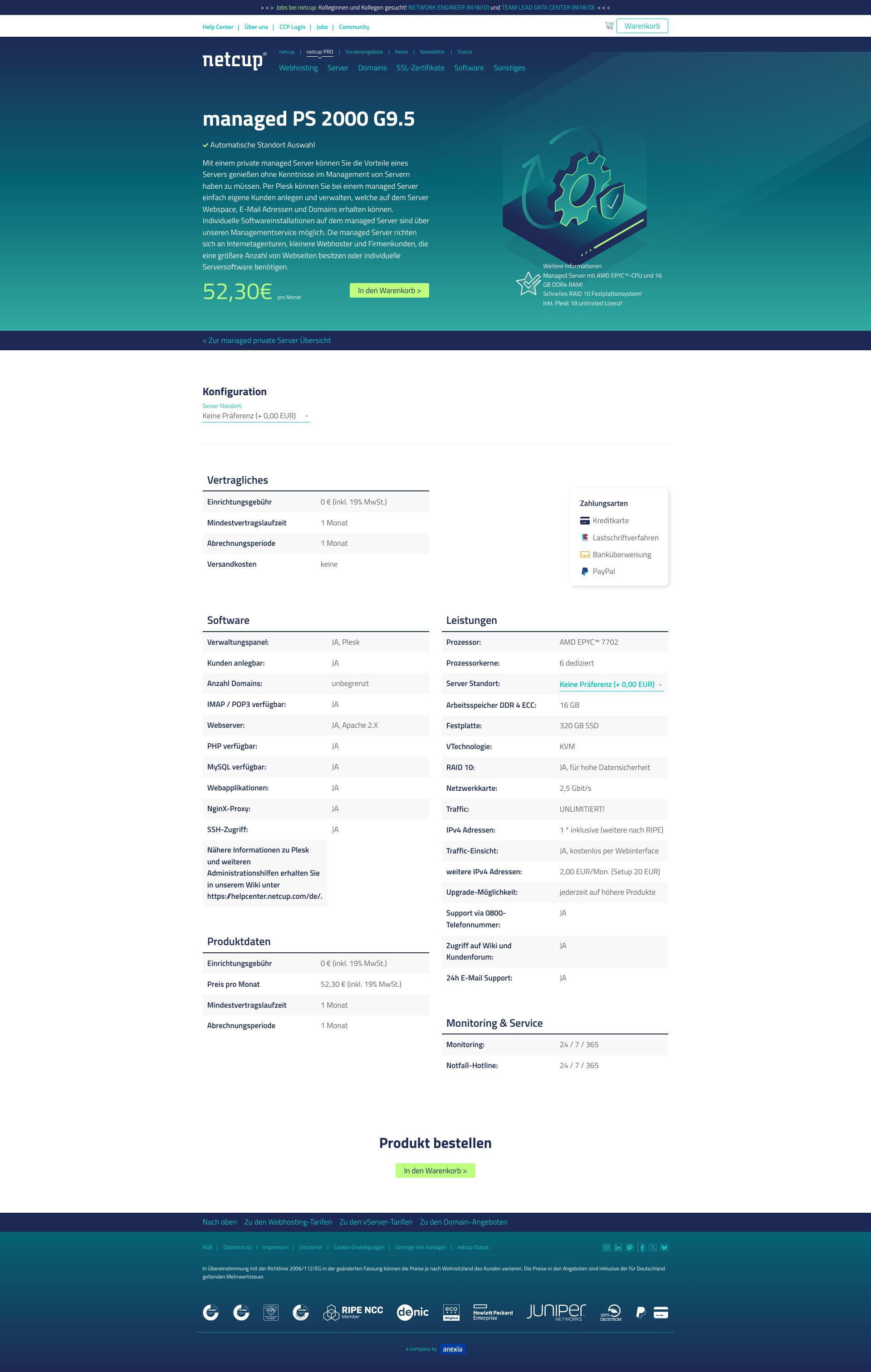The width and height of the screenshot is (871, 1372).
Task: Click the PayPal icon in footer
Action: (x=641, y=1313)
